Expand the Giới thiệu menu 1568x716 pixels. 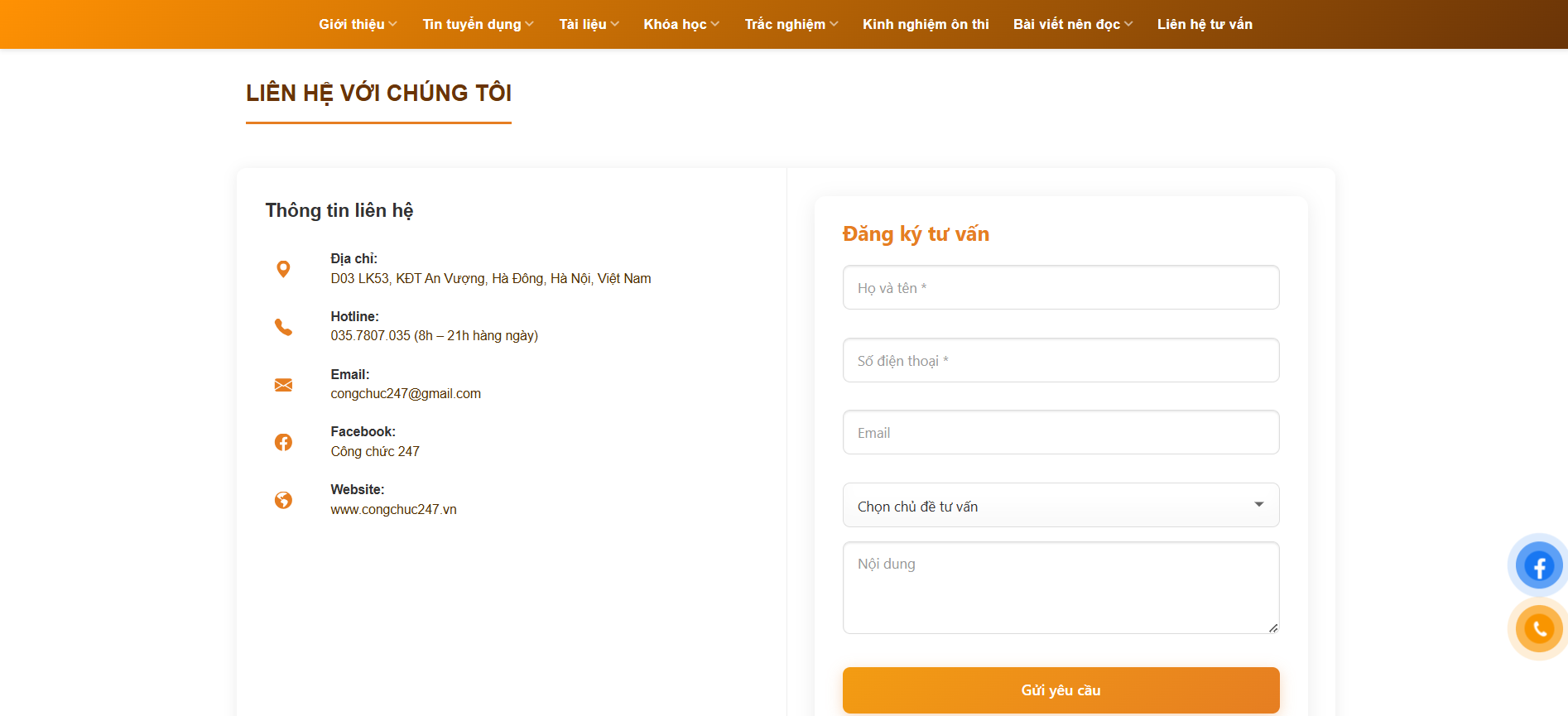pyautogui.click(x=358, y=25)
